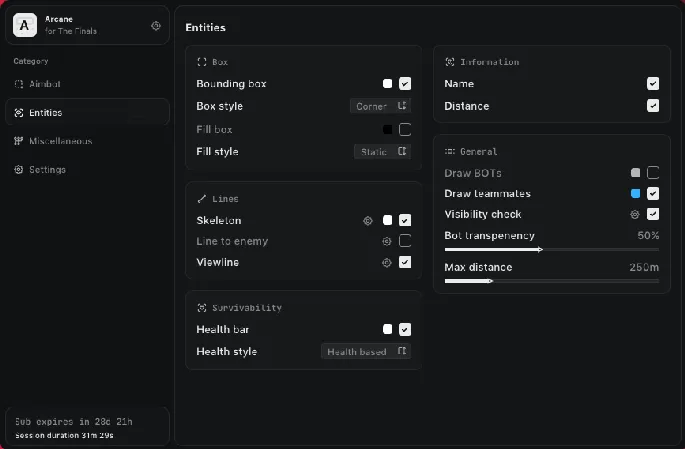Click the keybind icon next to Viewline
The image size is (685, 449).
click(386, 262)
